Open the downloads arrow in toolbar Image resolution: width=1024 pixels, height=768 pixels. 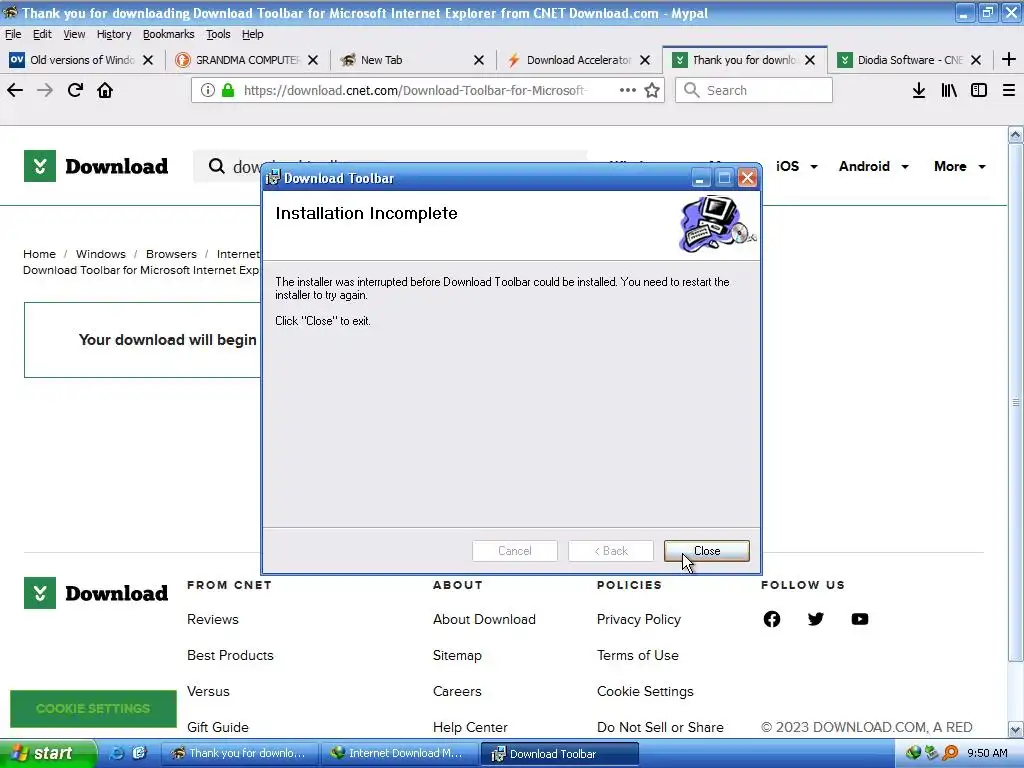coord(919,90)
